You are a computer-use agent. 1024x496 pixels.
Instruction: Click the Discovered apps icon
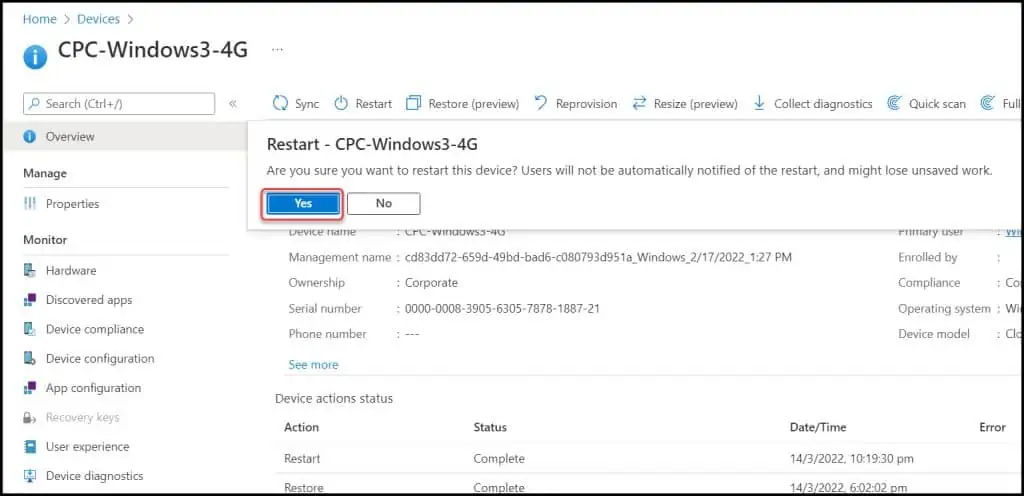pos(29,300)
